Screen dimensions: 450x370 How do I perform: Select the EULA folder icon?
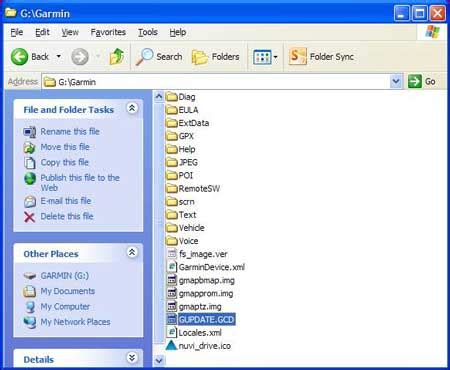(x=172, y=110)
